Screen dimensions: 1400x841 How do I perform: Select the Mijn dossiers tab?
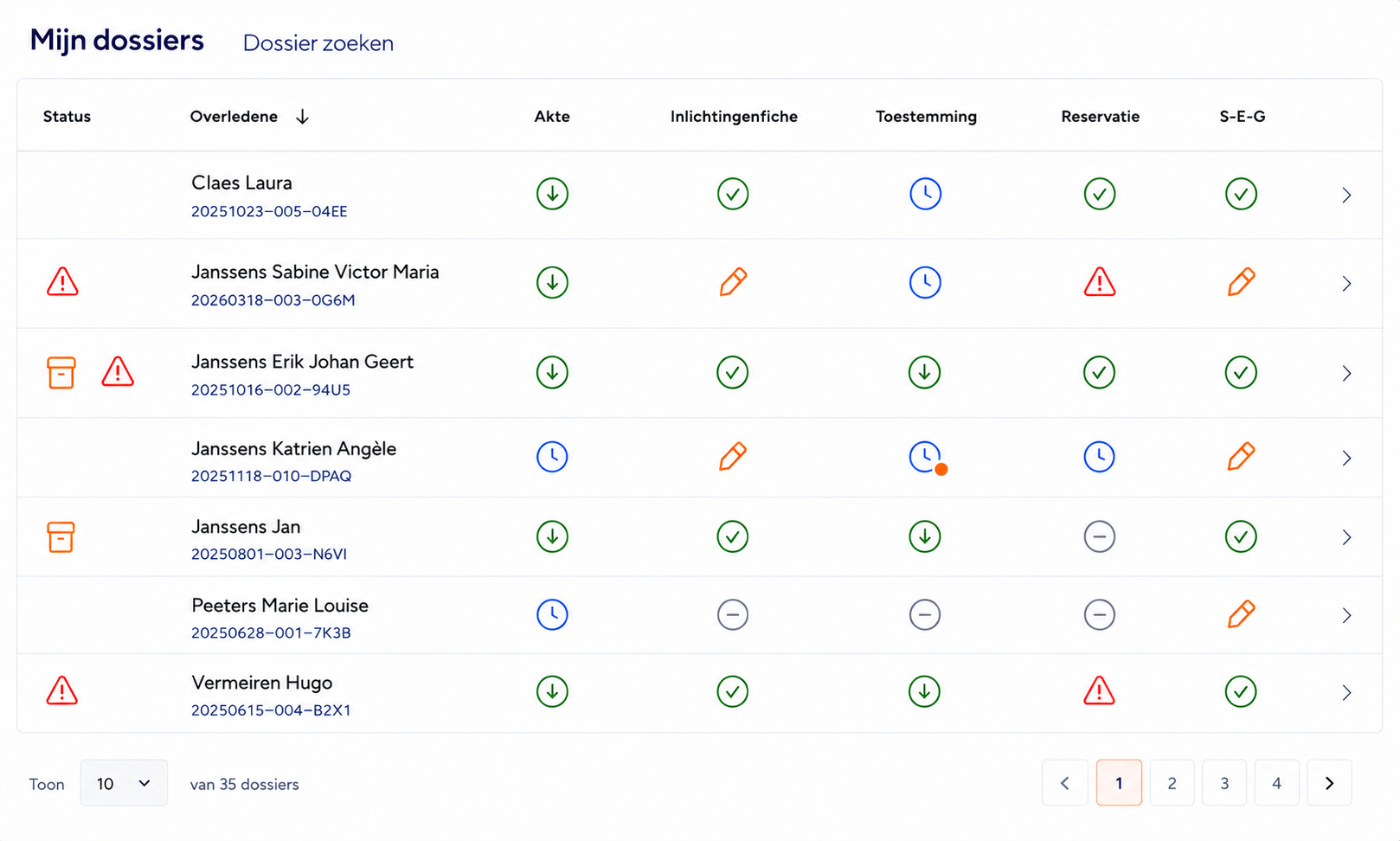117,41
